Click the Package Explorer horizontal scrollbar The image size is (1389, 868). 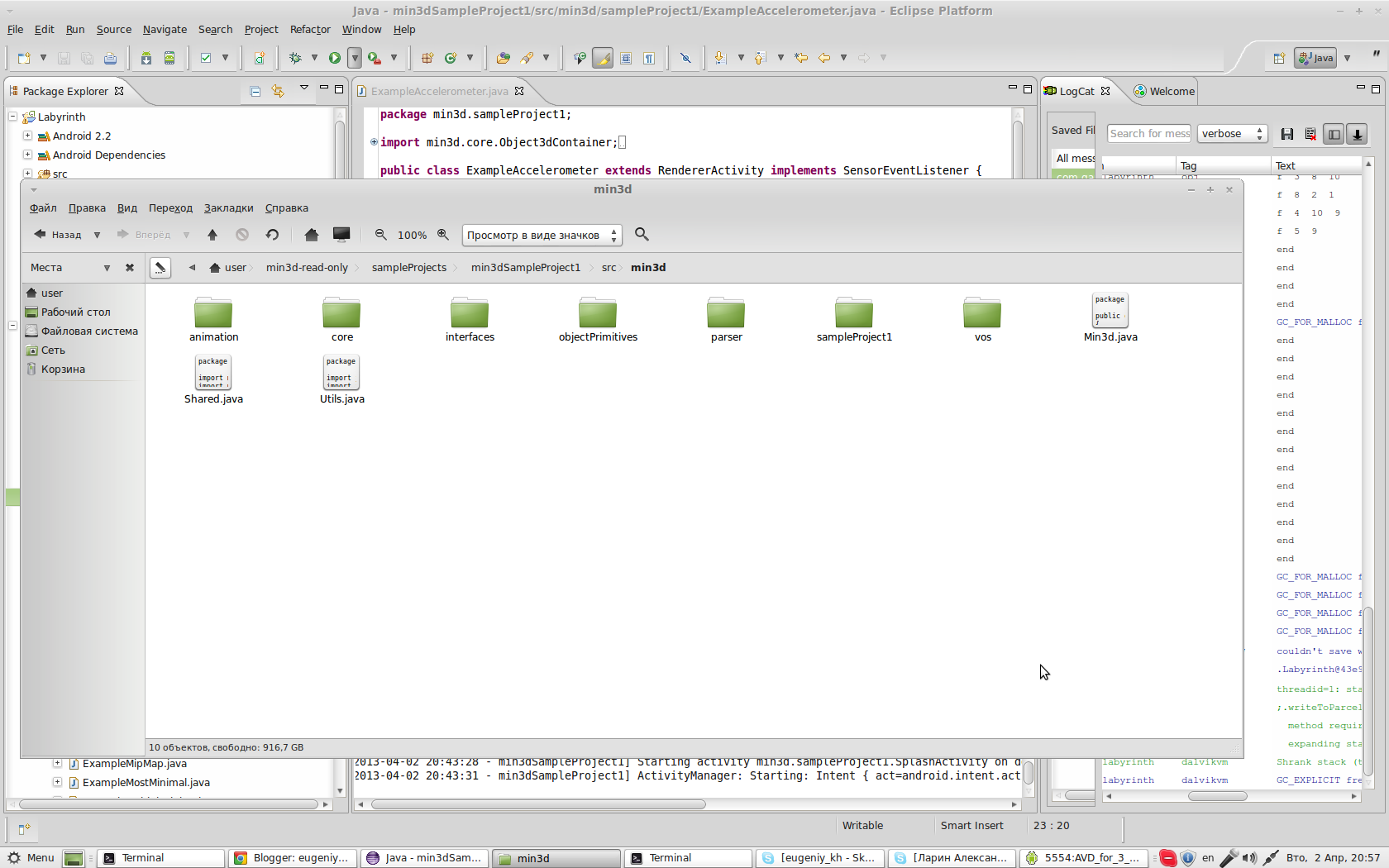(x=169, y=804)
